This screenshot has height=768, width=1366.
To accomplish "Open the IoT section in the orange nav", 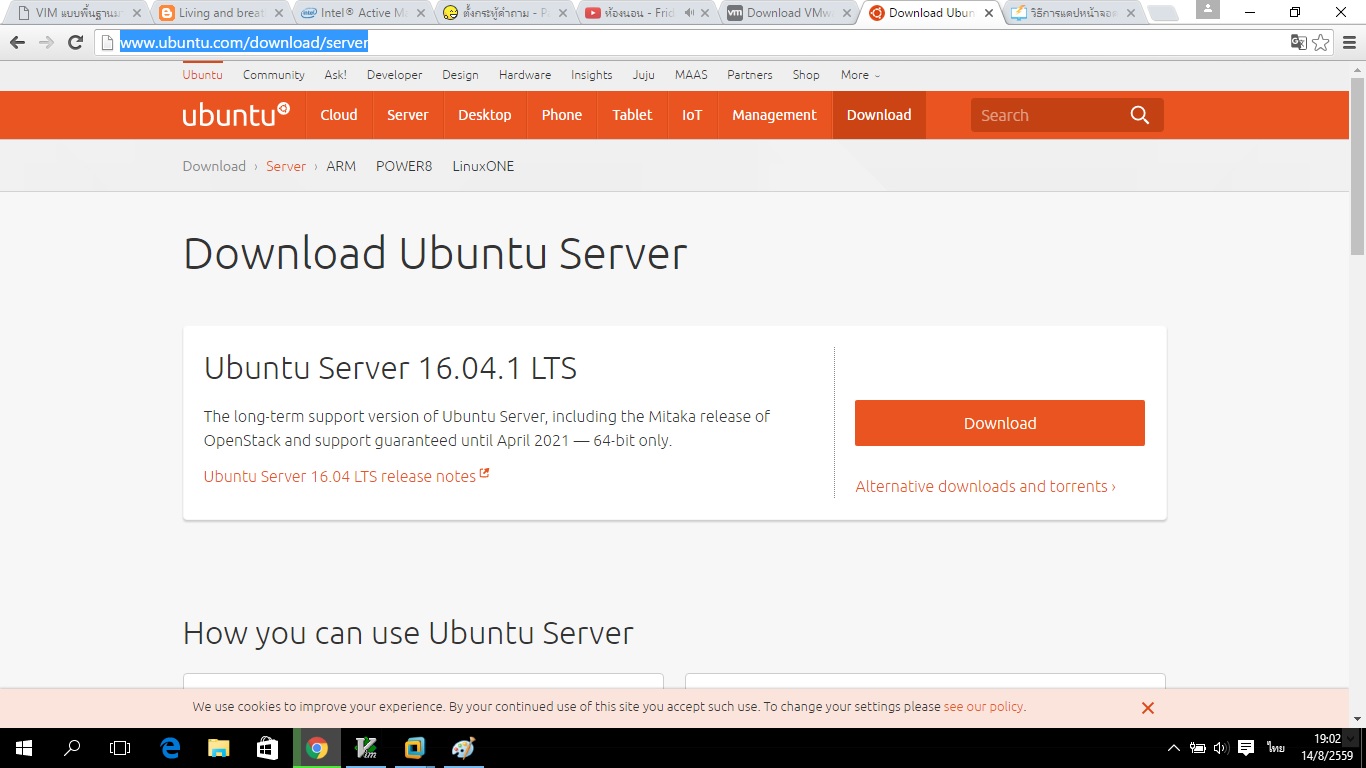I will tap(692, 115).
